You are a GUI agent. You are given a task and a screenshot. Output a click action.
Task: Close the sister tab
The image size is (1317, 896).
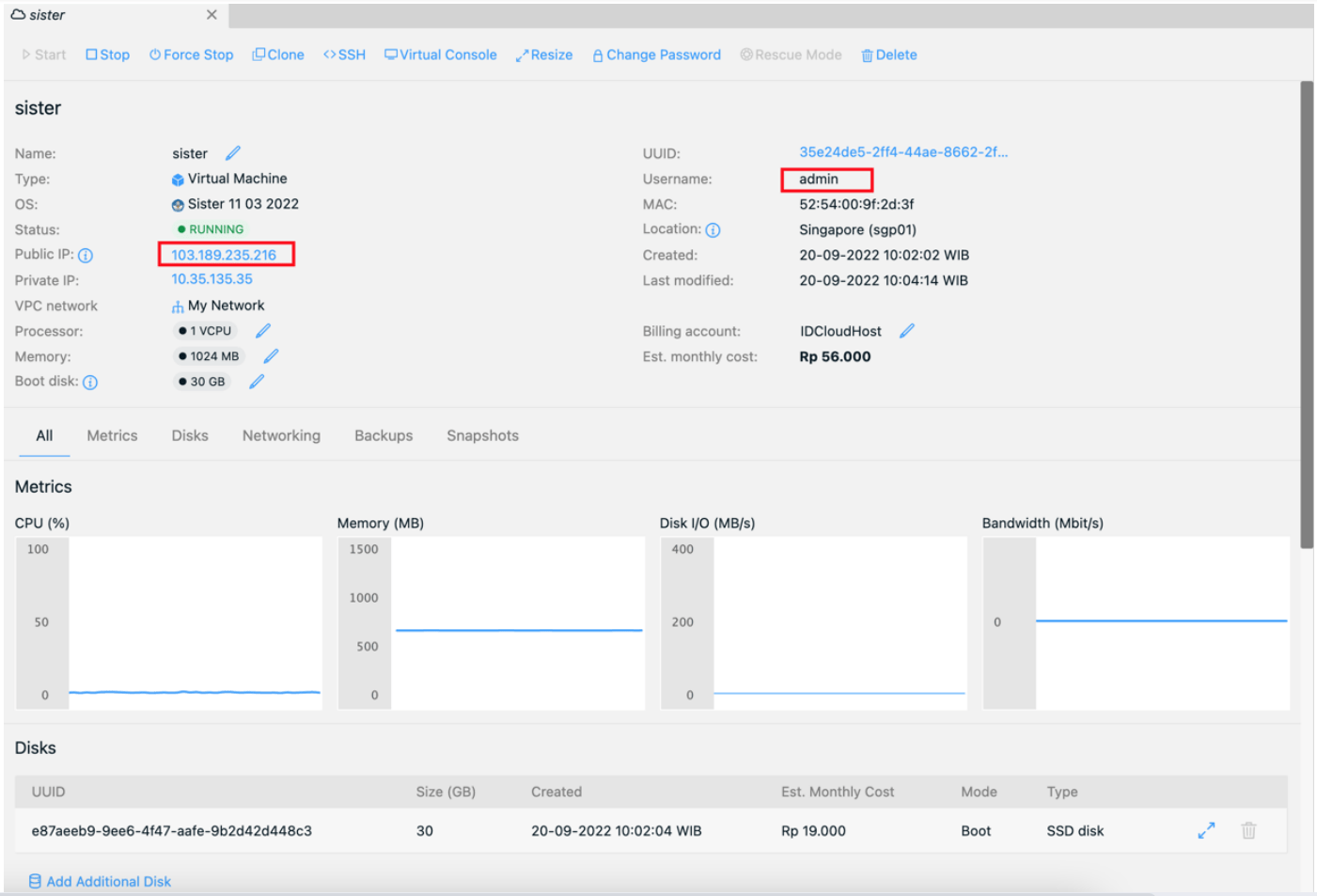coord(212,15)
